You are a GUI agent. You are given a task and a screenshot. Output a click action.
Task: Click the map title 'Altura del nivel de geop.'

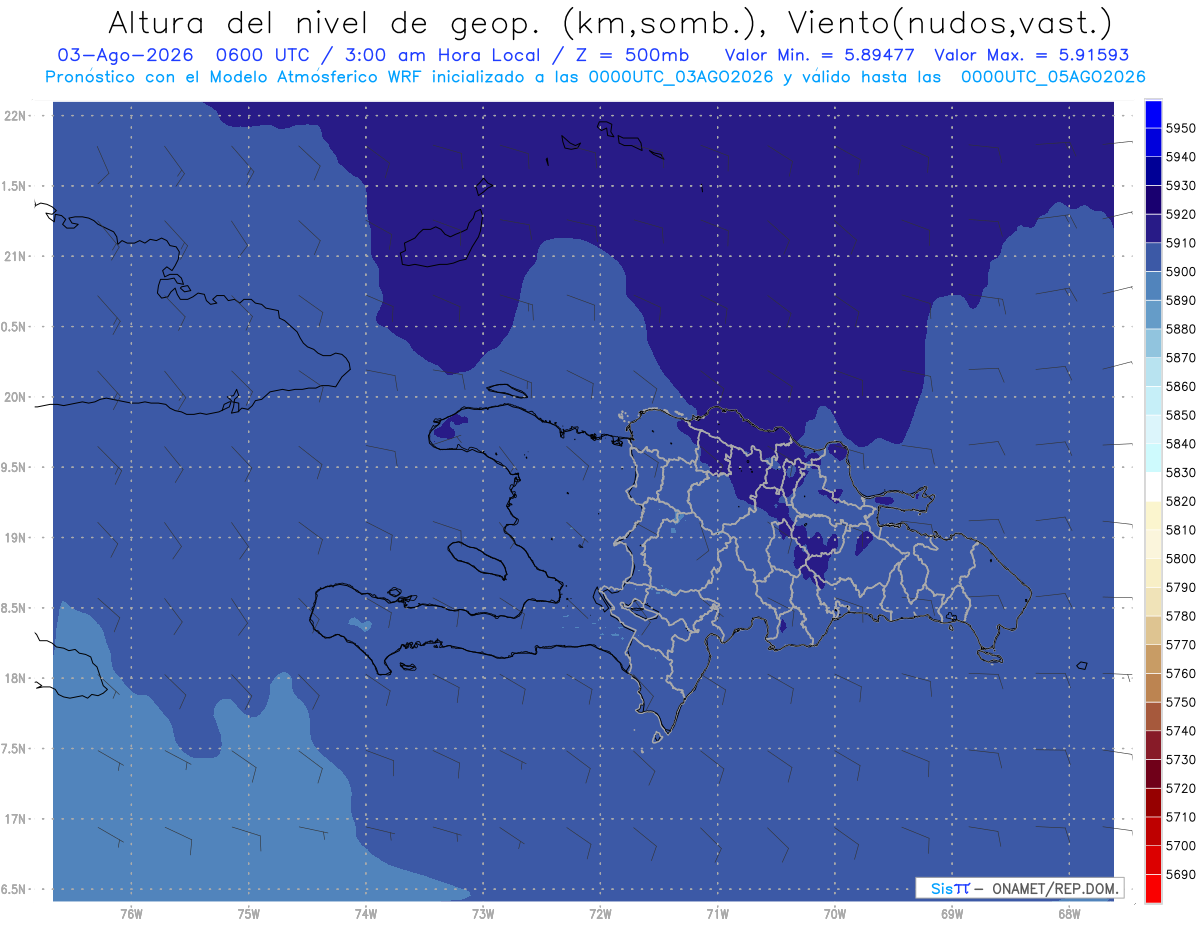[x=324, y=22]
